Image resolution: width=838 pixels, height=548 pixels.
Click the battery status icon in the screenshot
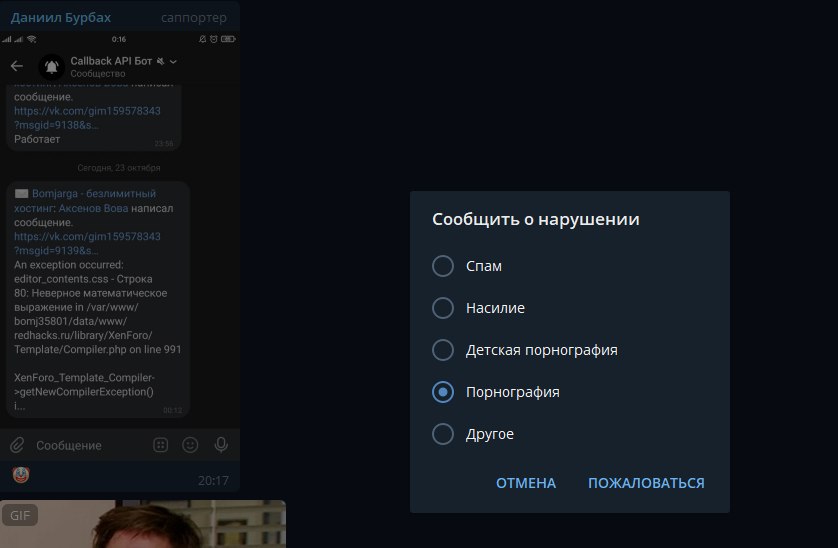coord(228,39)
